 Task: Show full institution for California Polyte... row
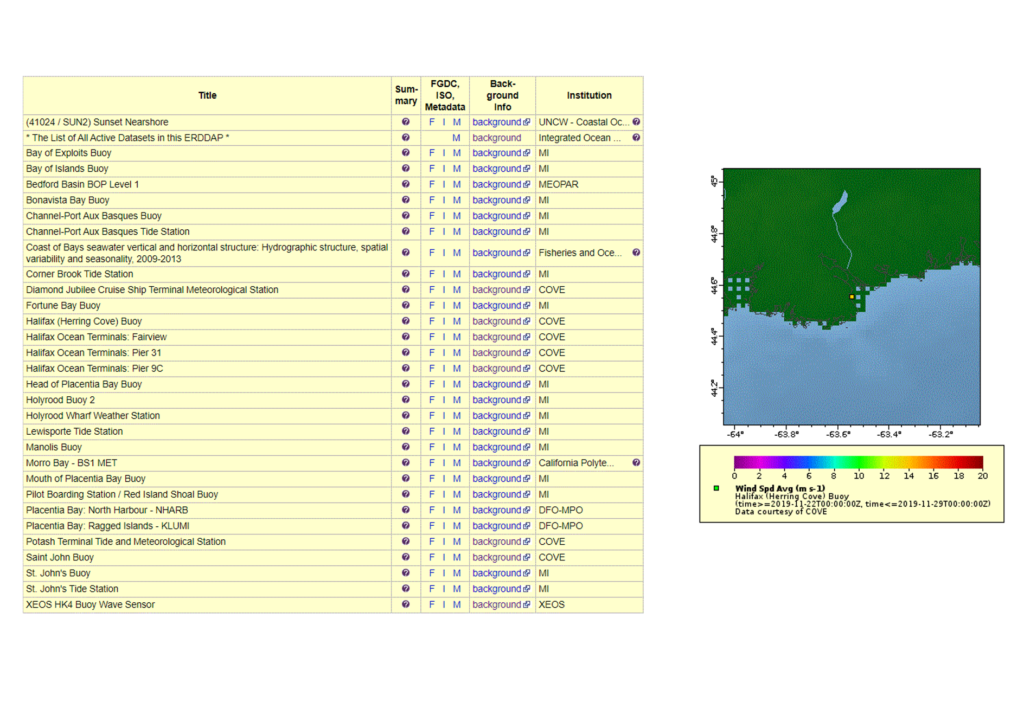[x=636, y=463]
